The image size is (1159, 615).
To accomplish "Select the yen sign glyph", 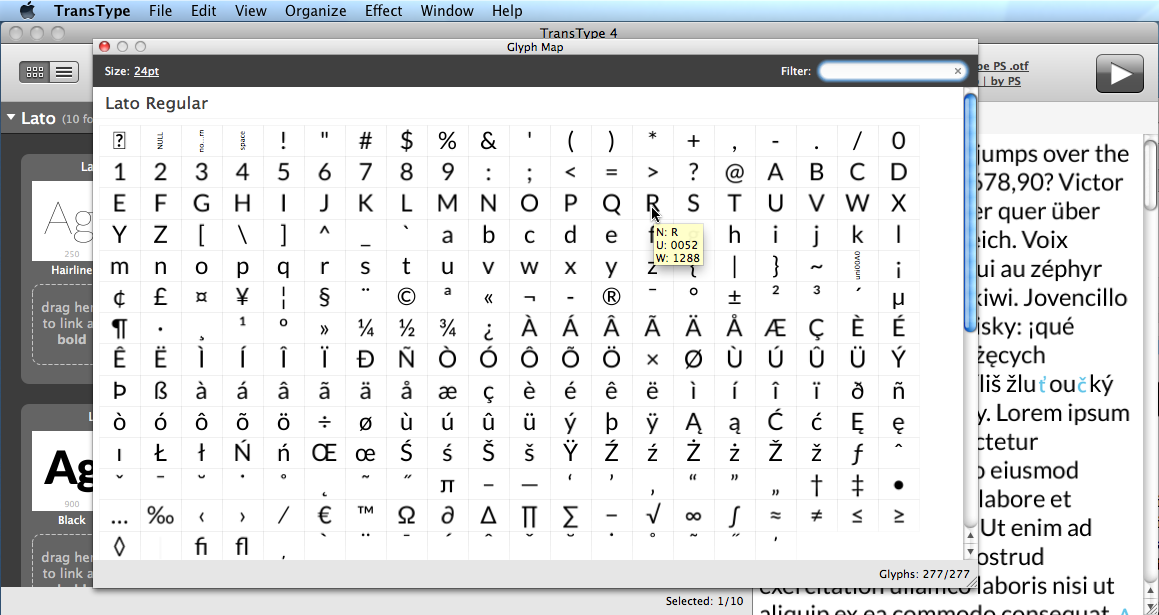I will click(242, 297).
